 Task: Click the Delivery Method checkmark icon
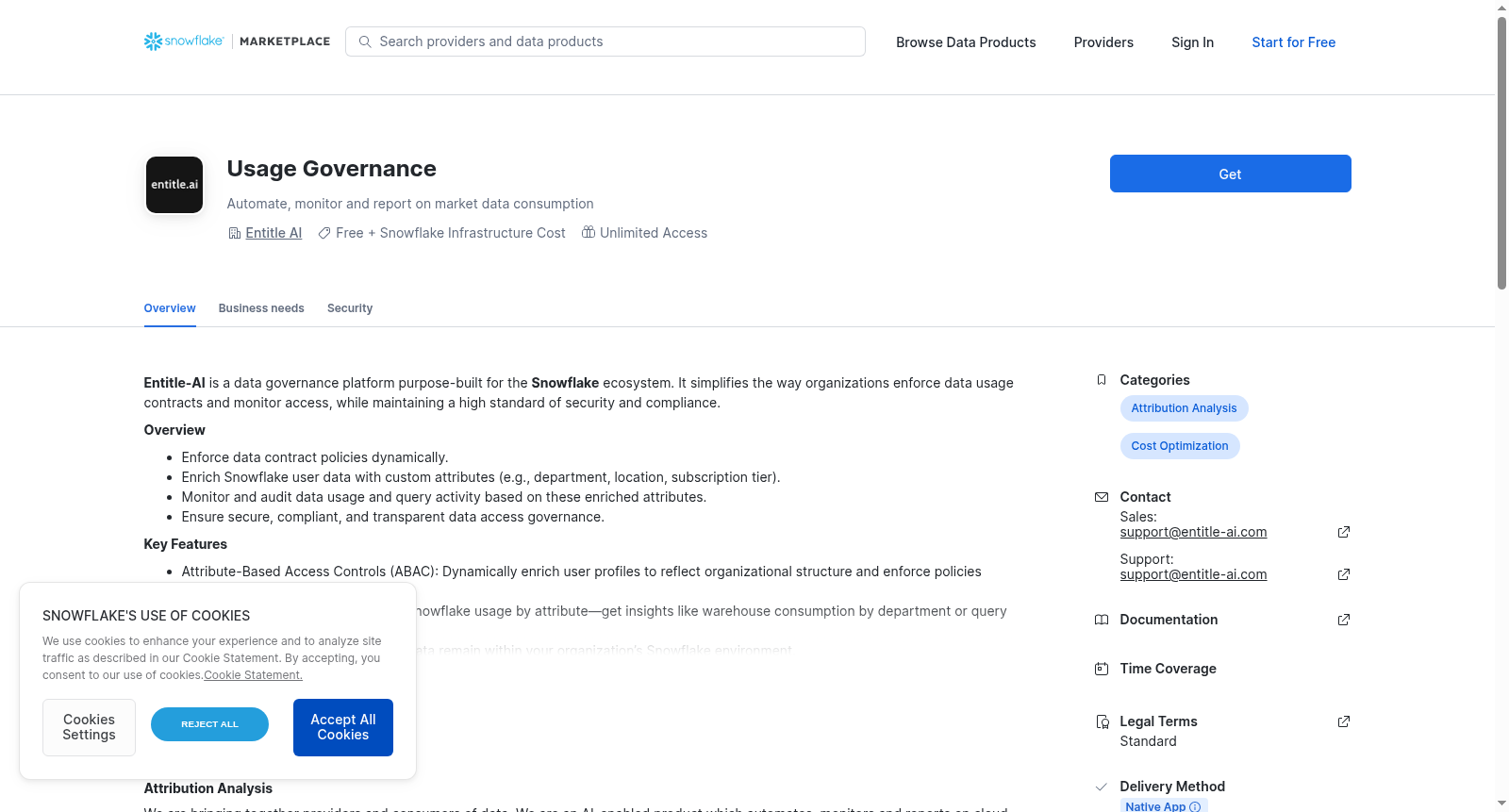coord(1102,787)
